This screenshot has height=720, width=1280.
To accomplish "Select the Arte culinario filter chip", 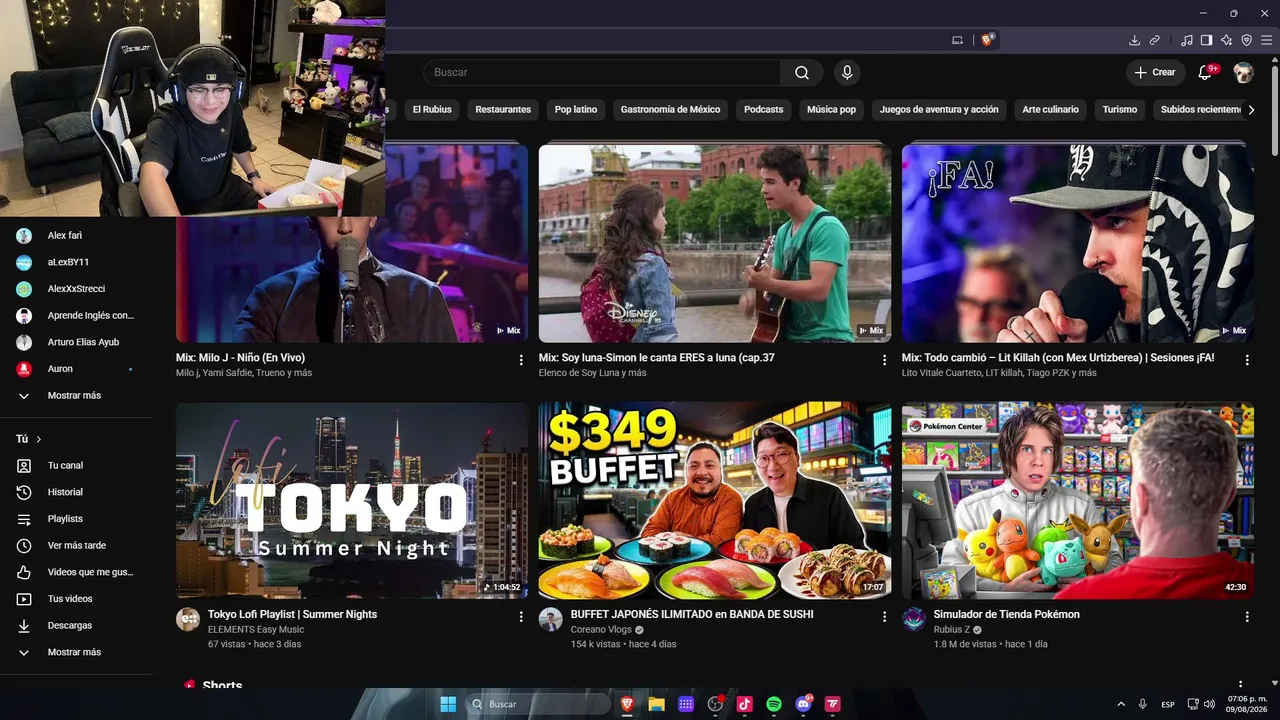I will 1050,110.
